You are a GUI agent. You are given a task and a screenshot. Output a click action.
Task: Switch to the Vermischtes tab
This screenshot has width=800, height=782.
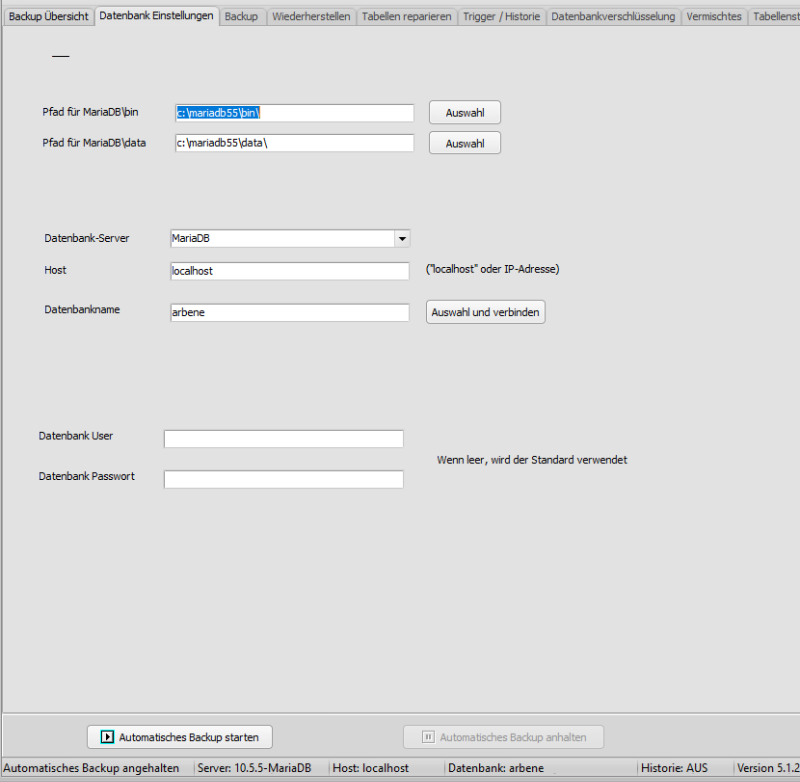714,17
